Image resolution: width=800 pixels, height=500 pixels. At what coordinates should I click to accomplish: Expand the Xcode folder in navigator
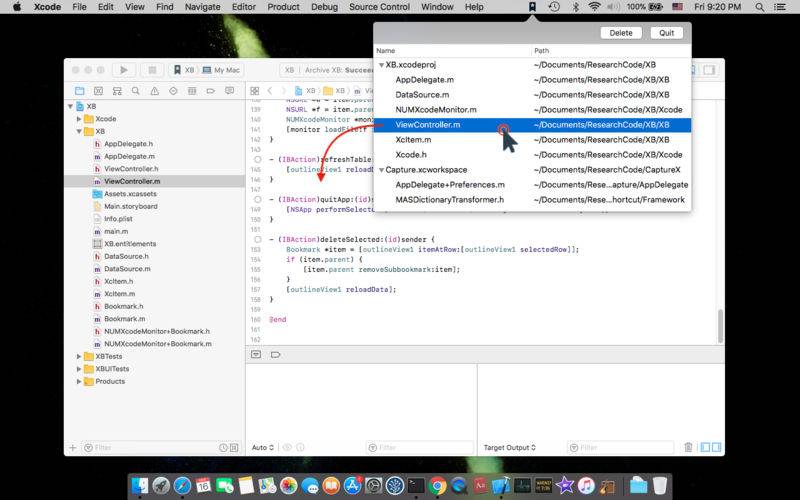(79, 119)
